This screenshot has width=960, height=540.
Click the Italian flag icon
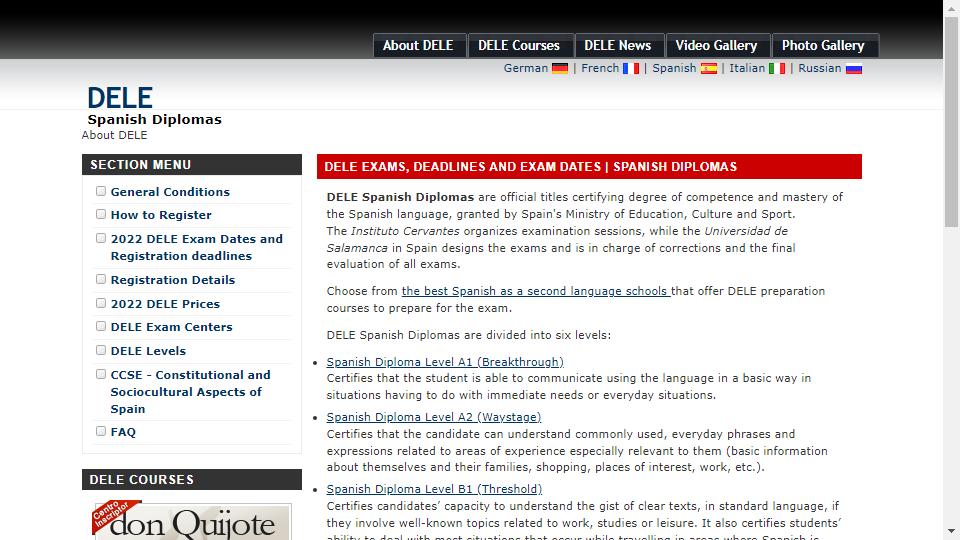coord(777,69)
